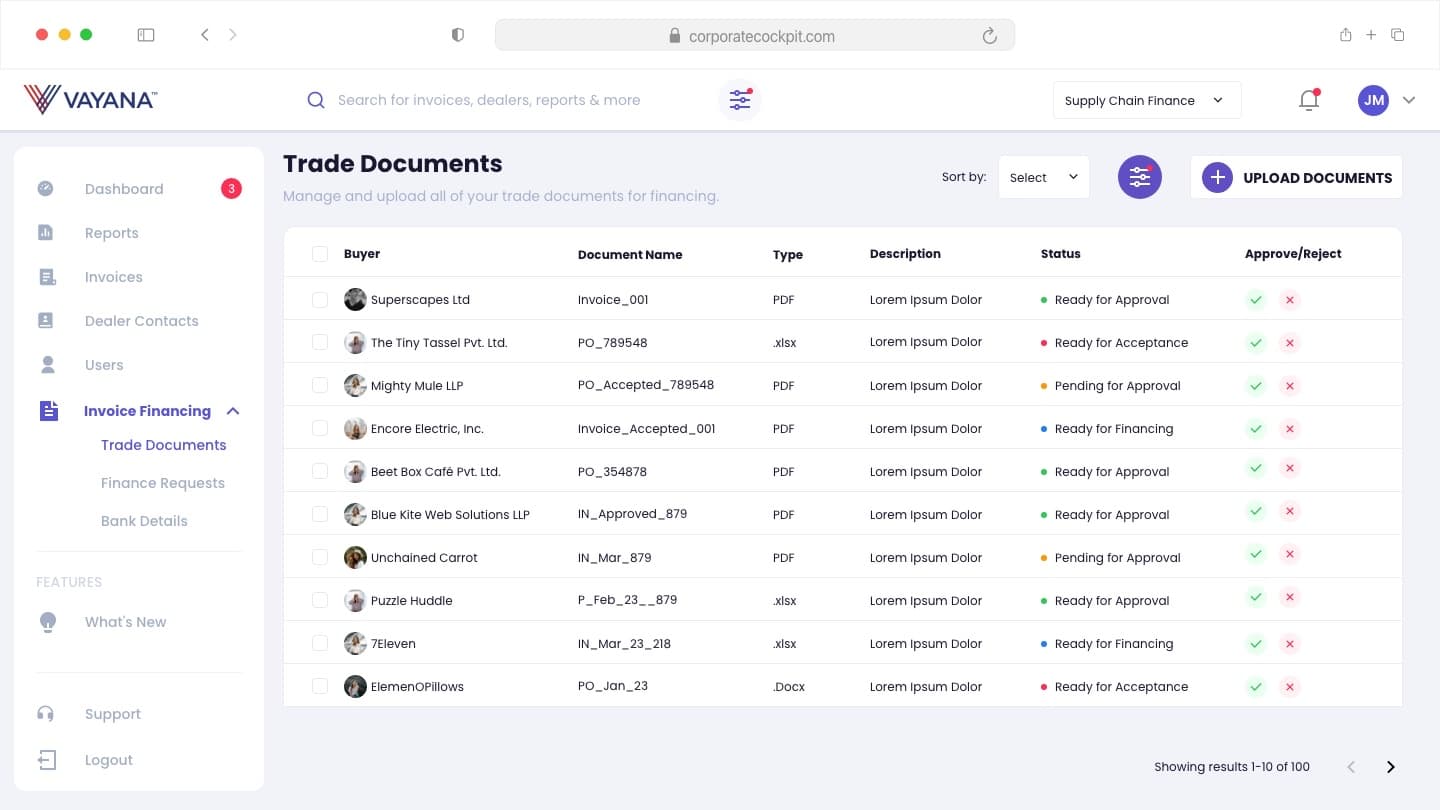Click the privacy shield icon beside address bar
1440x810 pixels.
458,35
